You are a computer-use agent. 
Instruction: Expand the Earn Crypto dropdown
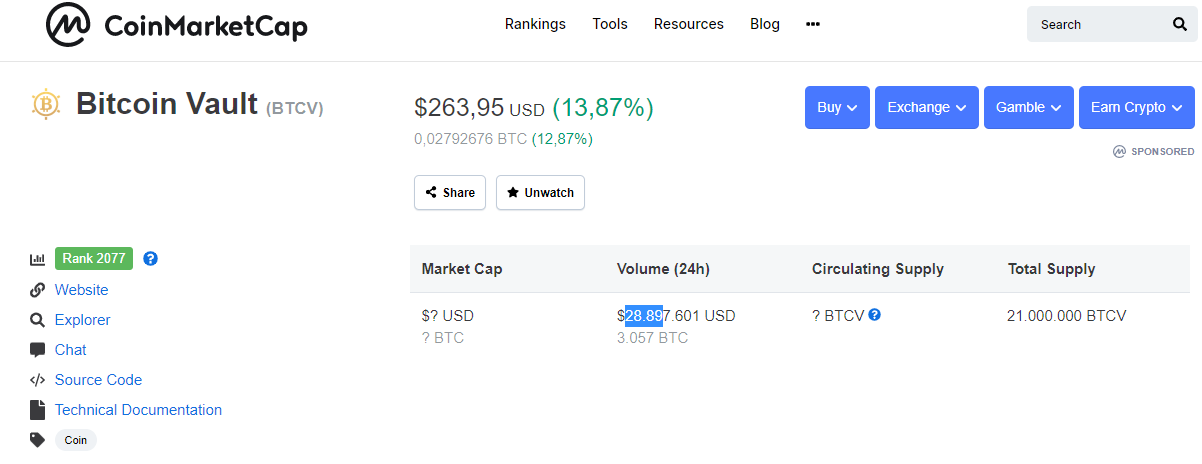pyautogui.click(x=1137, y=107)
